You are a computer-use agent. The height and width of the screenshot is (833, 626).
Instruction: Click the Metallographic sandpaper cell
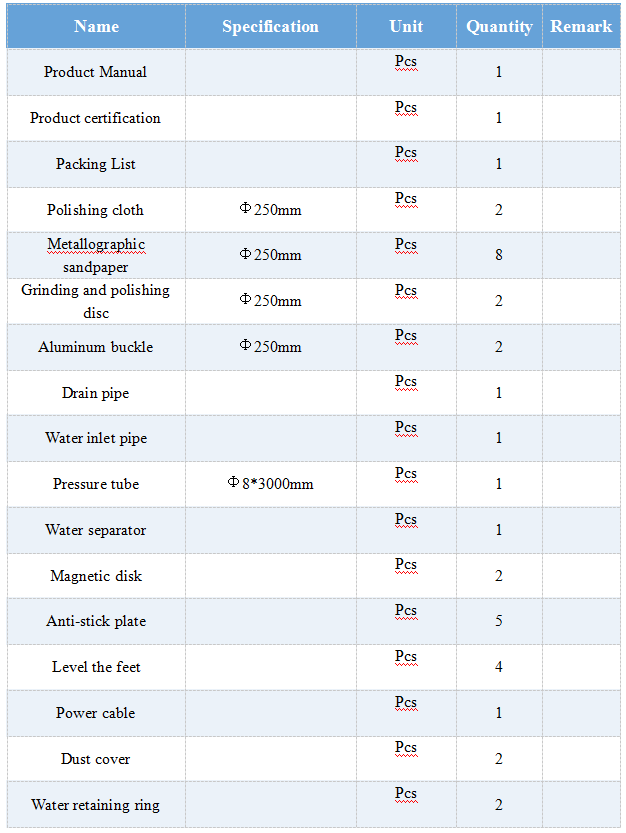(x=96, y=256)
